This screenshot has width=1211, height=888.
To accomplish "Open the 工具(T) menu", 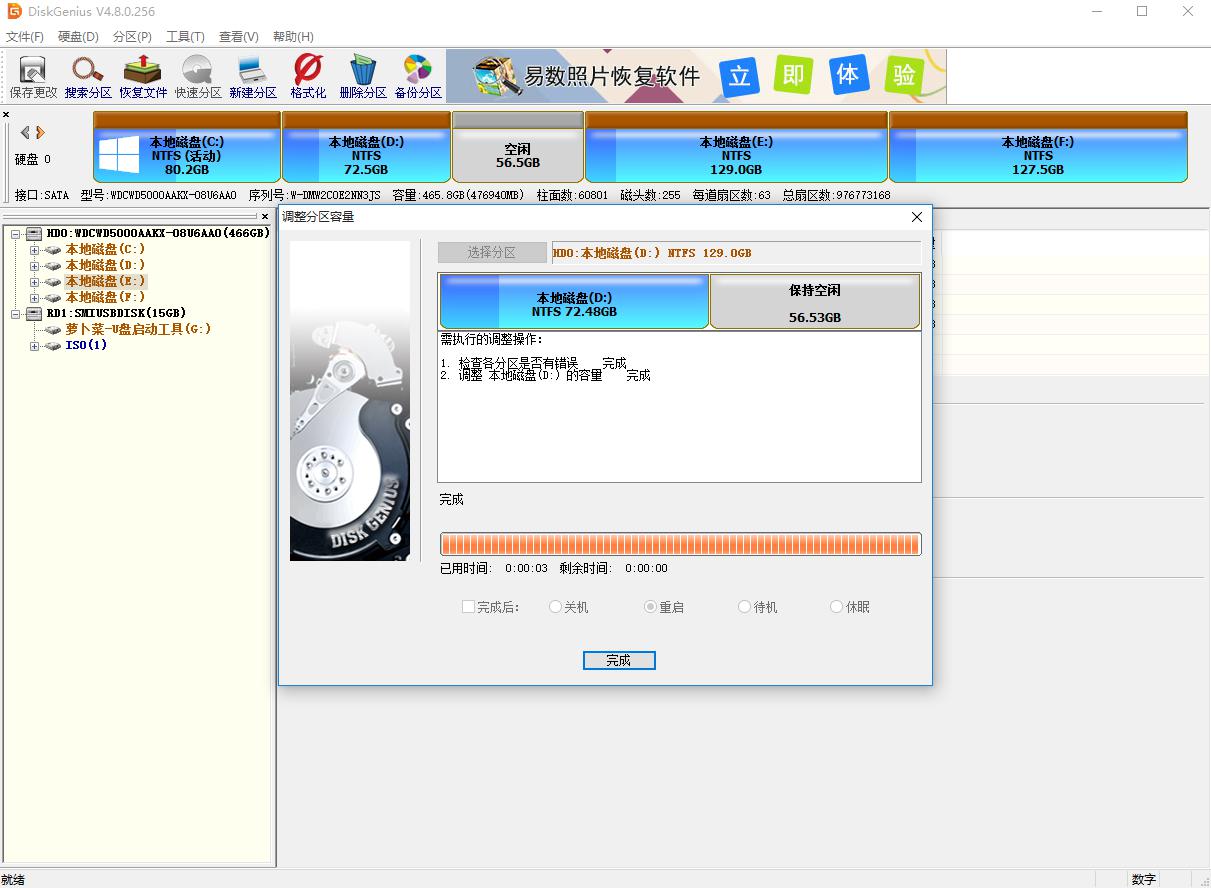I will (x=185, y=37).
